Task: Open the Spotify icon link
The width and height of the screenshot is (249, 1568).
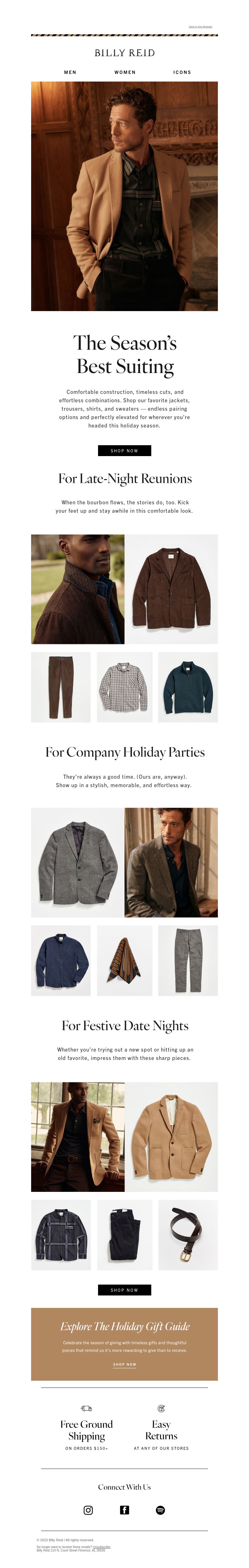Action: [161, 1510]
